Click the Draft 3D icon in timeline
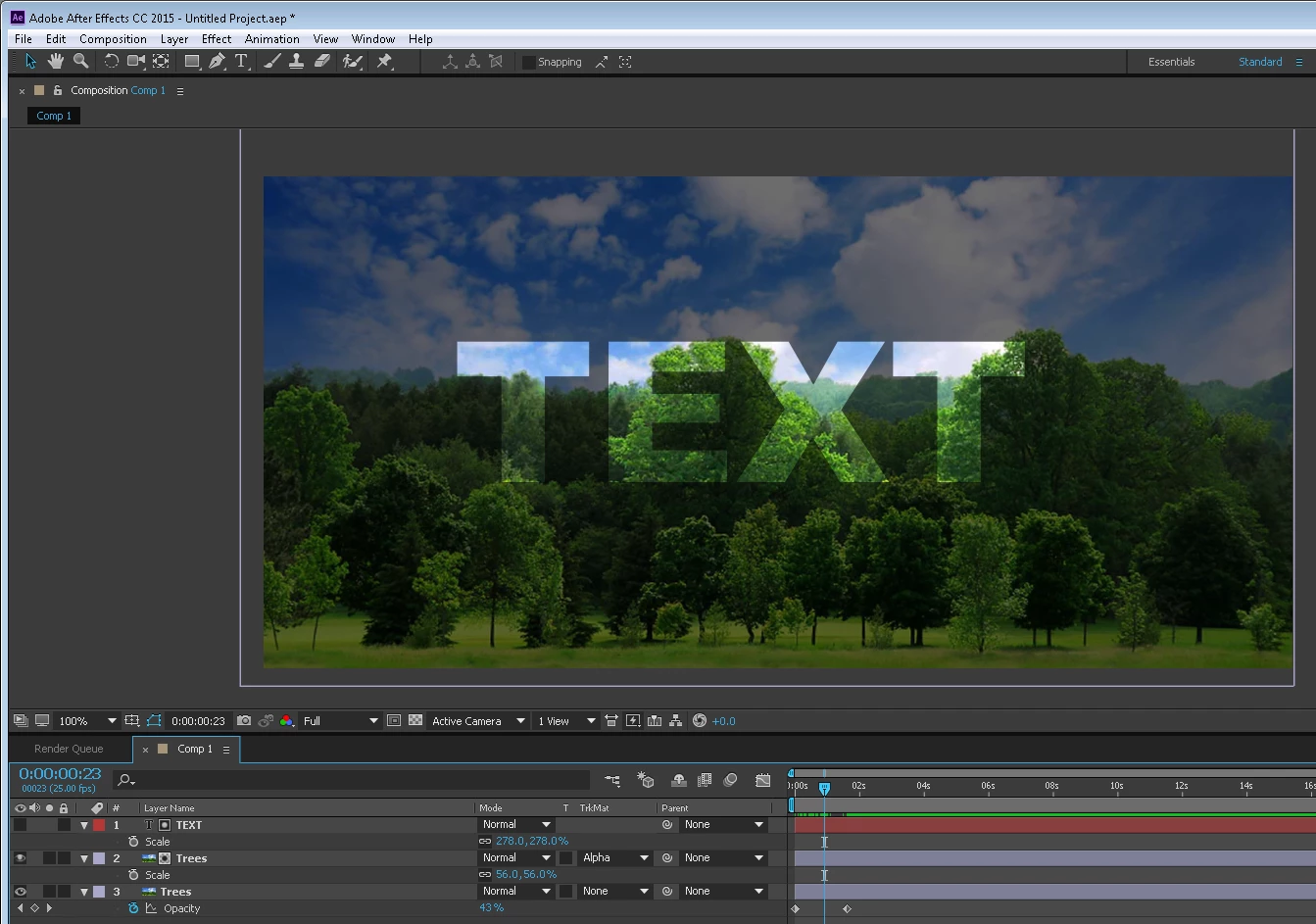Image resolution: width=1316 pixels, height=924 pixels. 645,780
